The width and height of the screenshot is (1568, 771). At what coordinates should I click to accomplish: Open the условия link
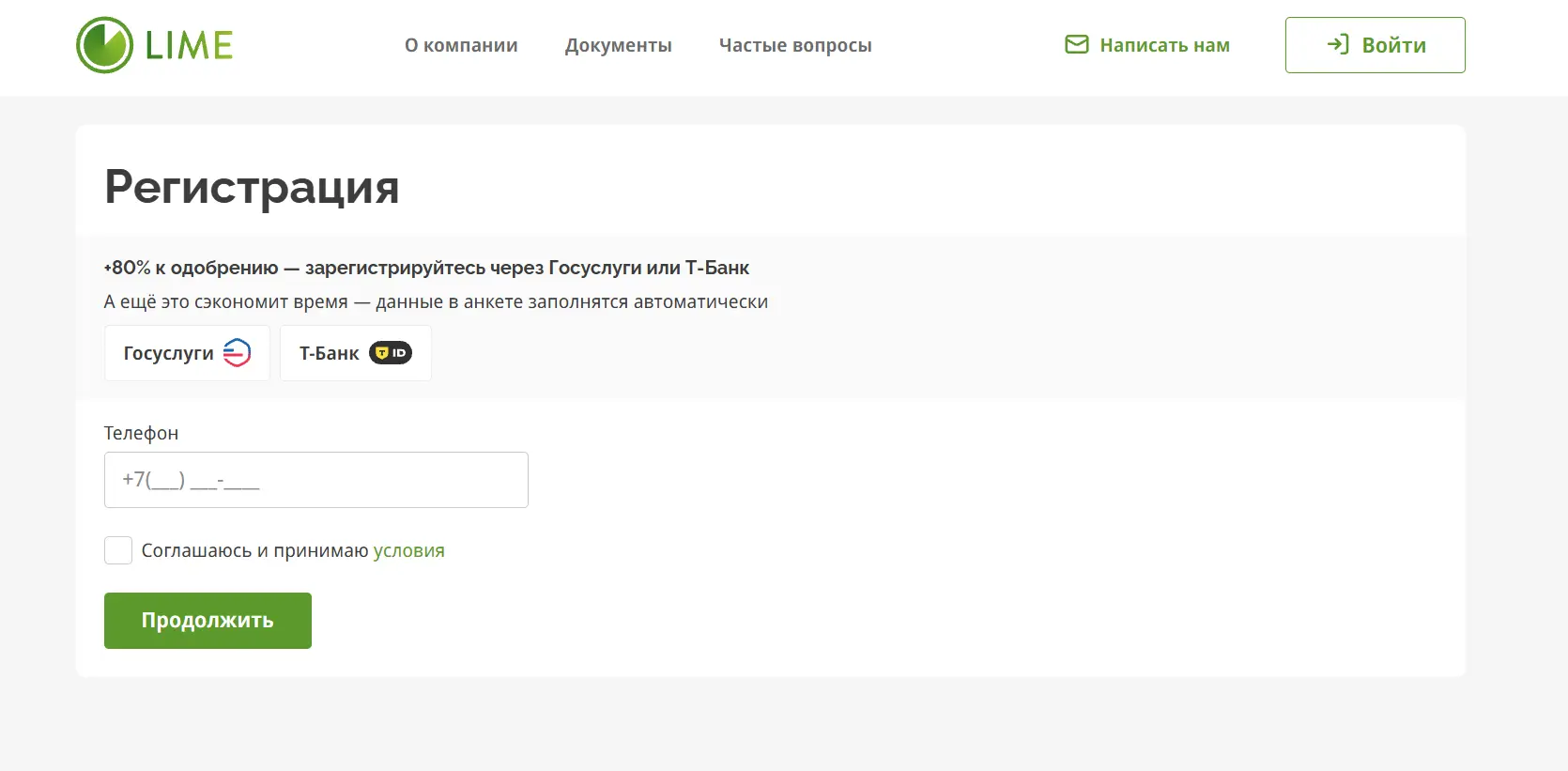pyautogui.click(x=409, y=551)
